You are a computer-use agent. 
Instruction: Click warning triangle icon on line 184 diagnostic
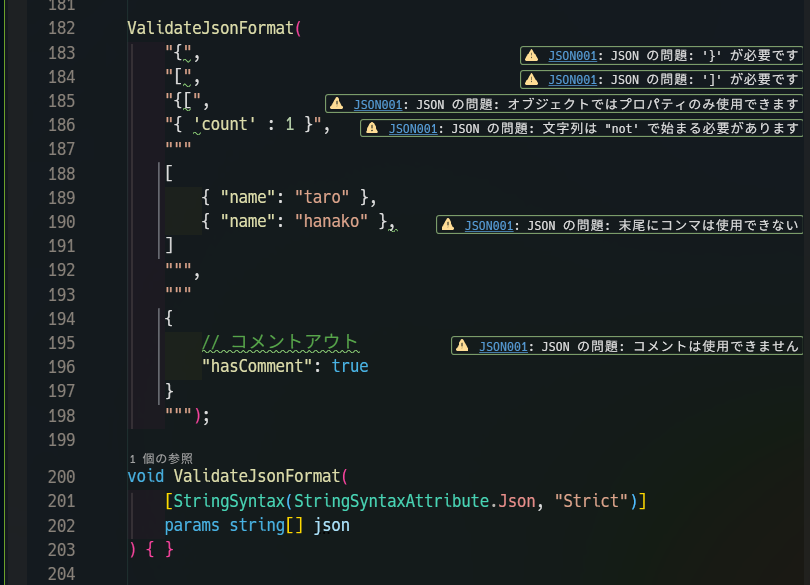(x=532, y=79)
